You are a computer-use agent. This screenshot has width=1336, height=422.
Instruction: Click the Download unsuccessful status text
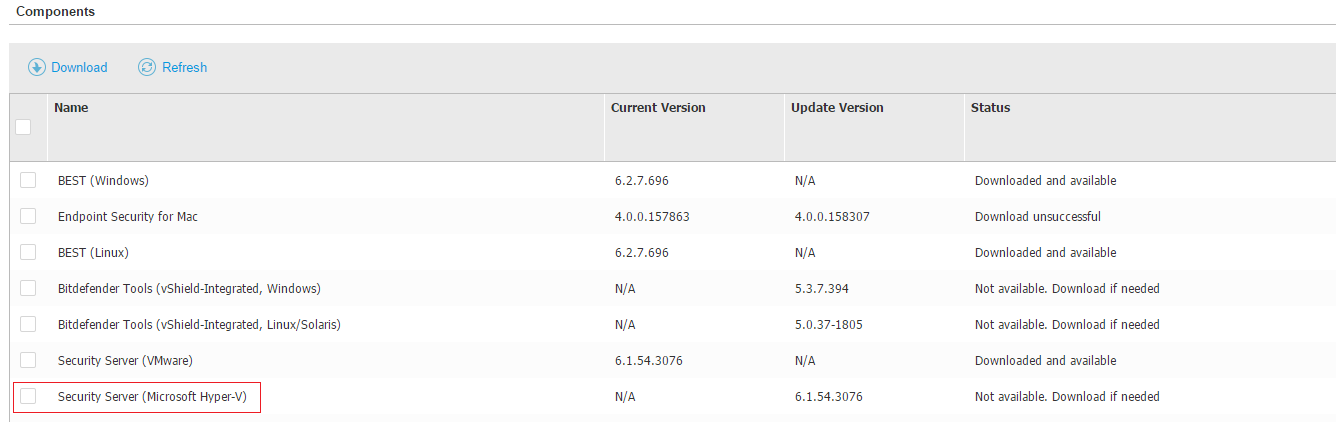point(1037,217)
